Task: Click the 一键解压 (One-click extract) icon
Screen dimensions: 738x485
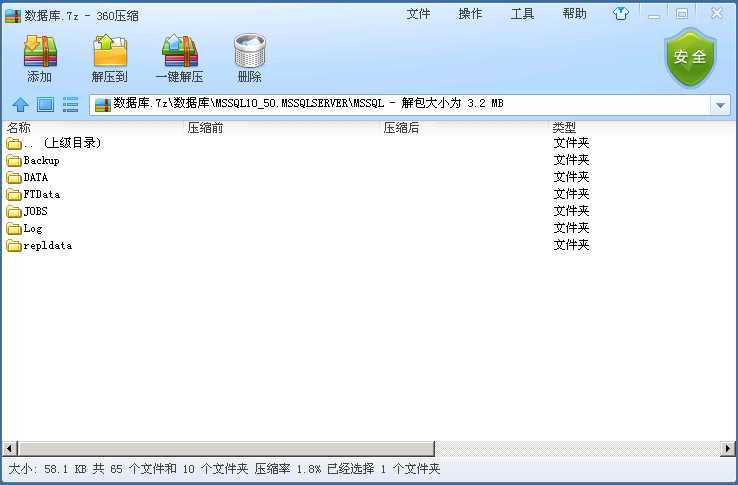Action: tap(180, 51)
